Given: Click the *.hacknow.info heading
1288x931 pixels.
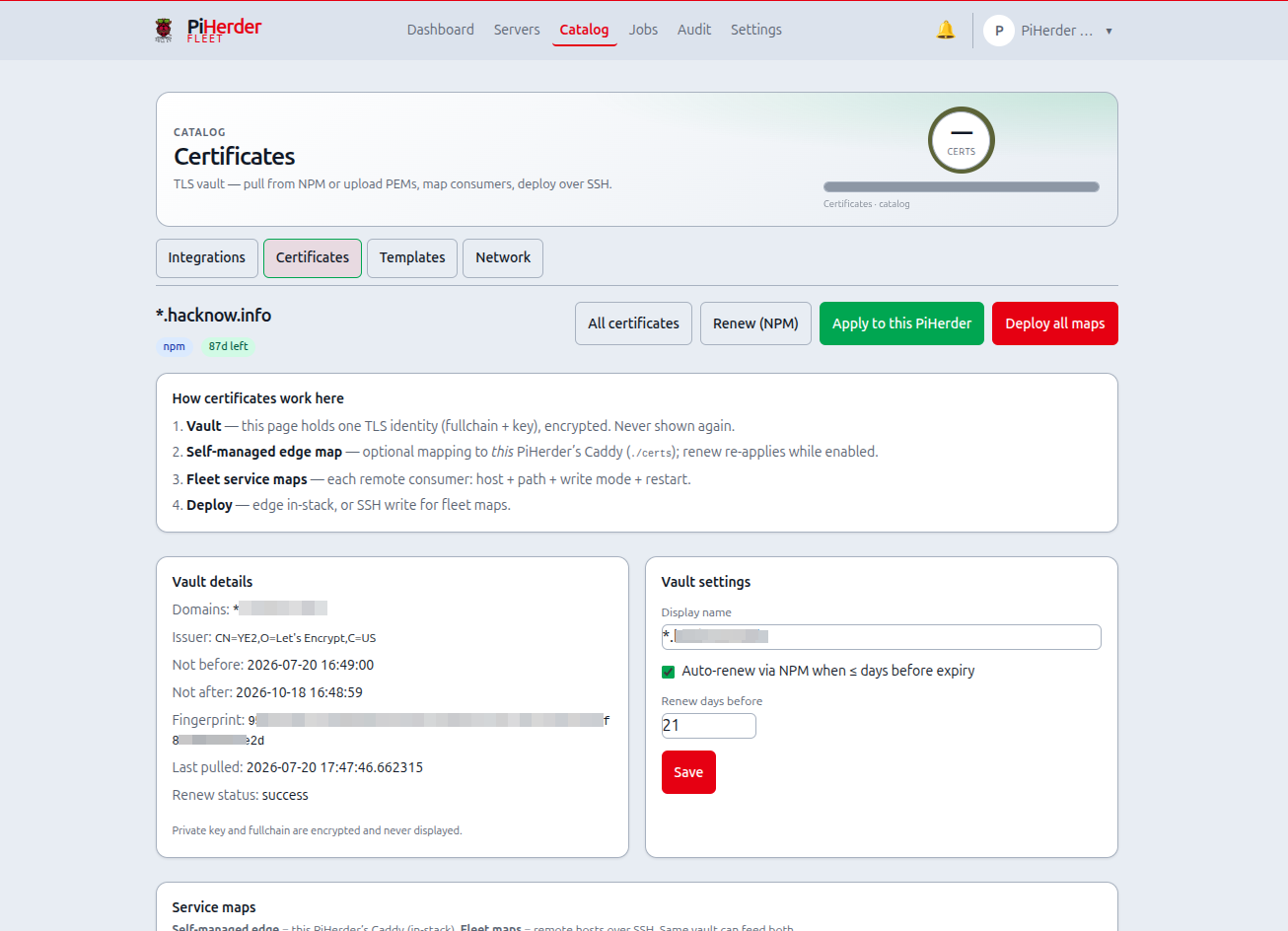Looking at the screenshot, I should 213,316.
